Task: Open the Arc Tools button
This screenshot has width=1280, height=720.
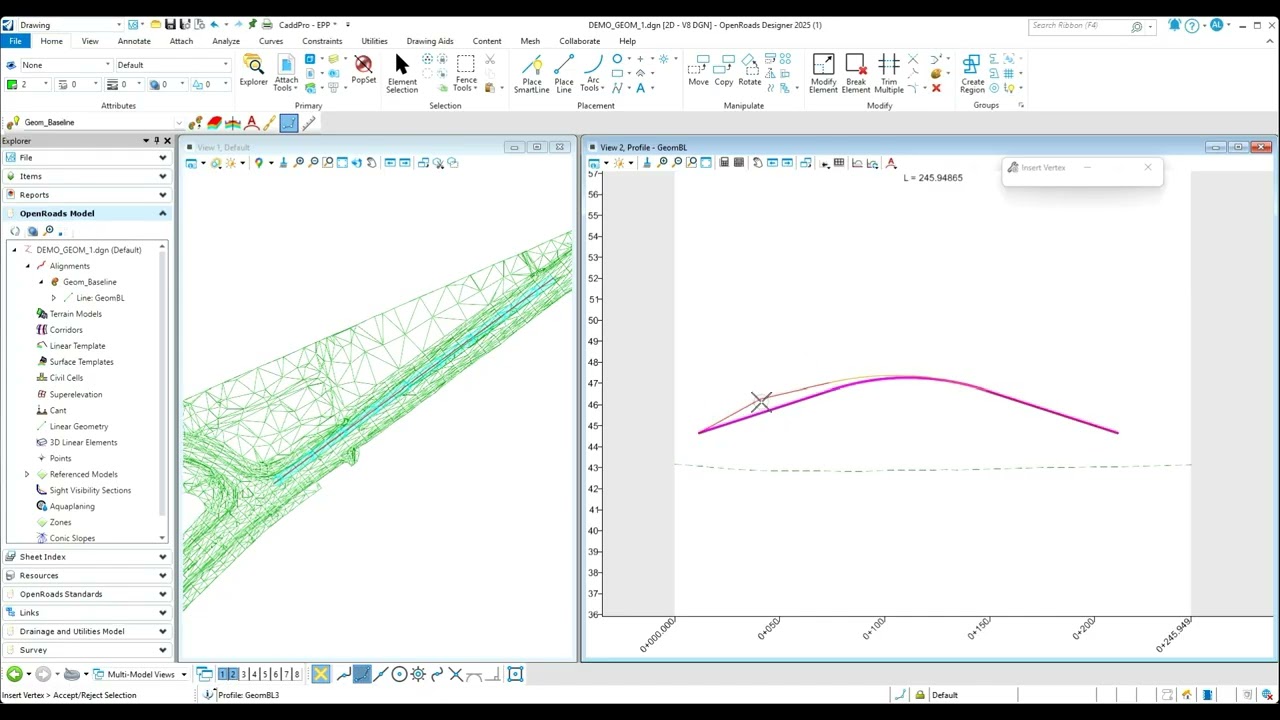Action: point(593,74)
